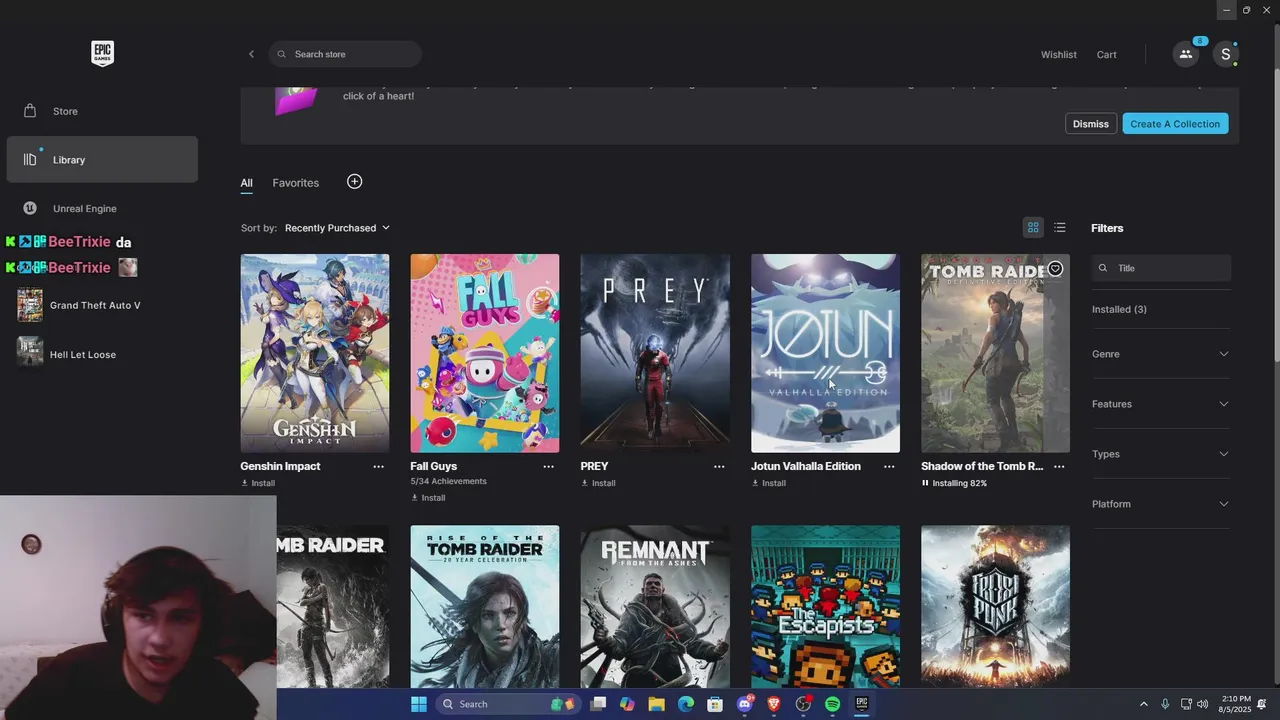Open Brave browser from the taskbar
Screen dimensions: 1280x720
point(773,704)
